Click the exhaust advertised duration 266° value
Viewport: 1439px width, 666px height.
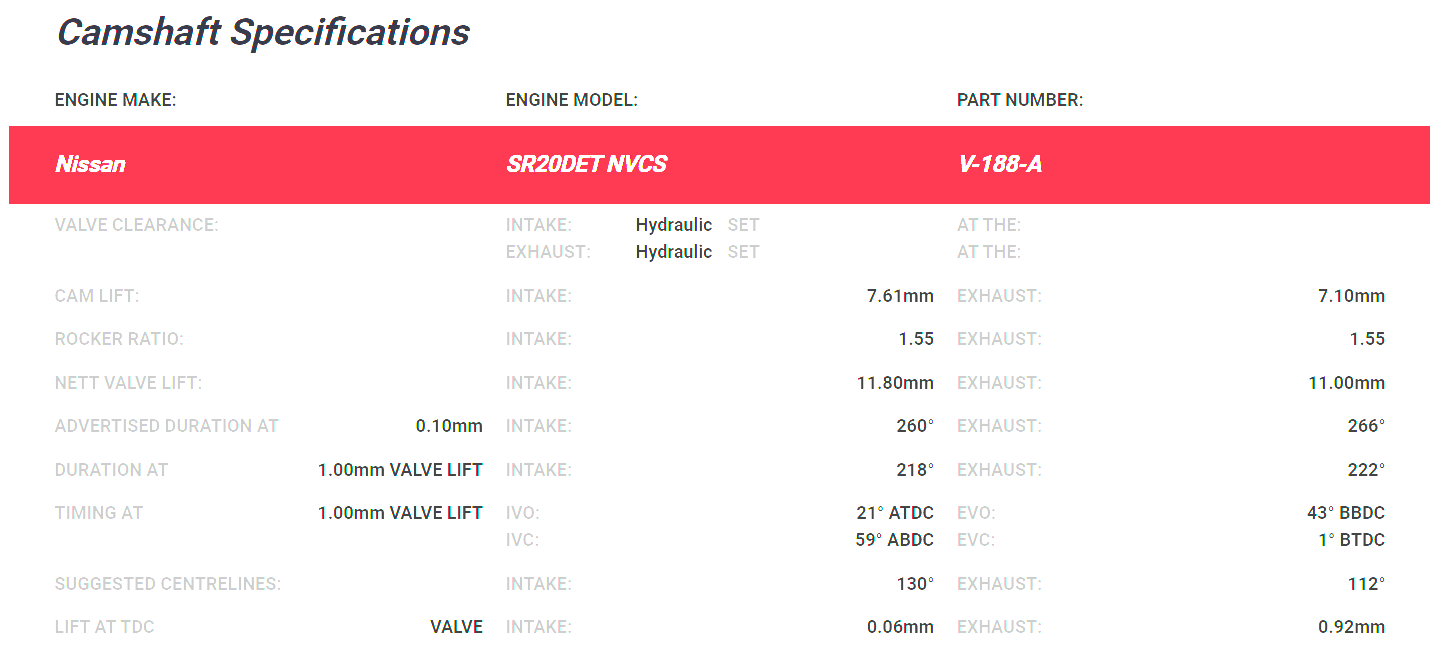pyautogui.click(x=1365, y=426)
